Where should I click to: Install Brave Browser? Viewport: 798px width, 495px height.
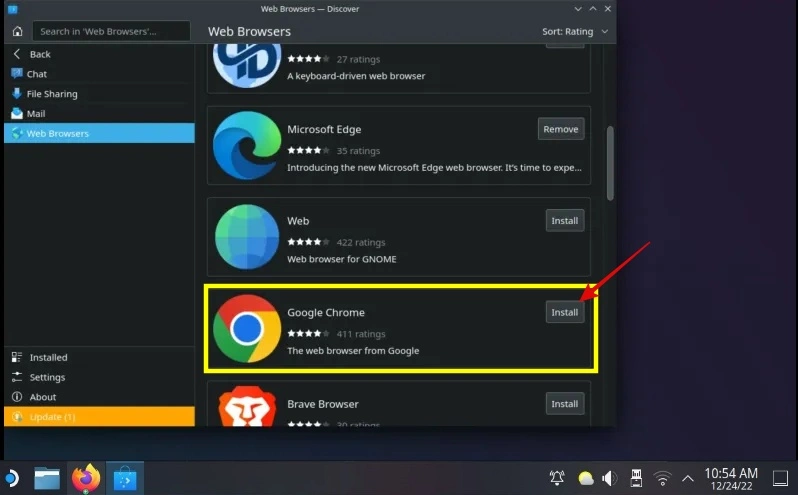(x=565, y=404)
